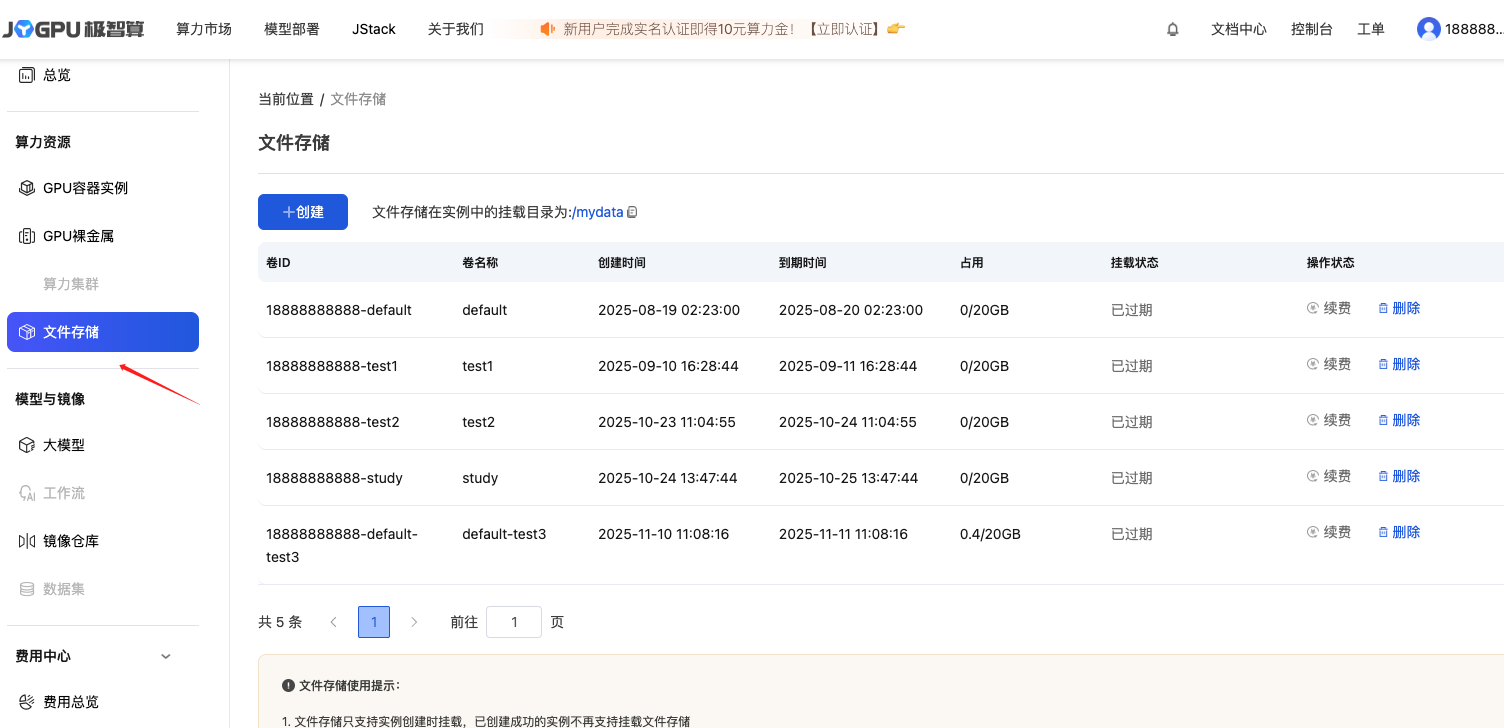Open 算力市场 top menu
1504x728 pixels.
click(x=204, y=29)
